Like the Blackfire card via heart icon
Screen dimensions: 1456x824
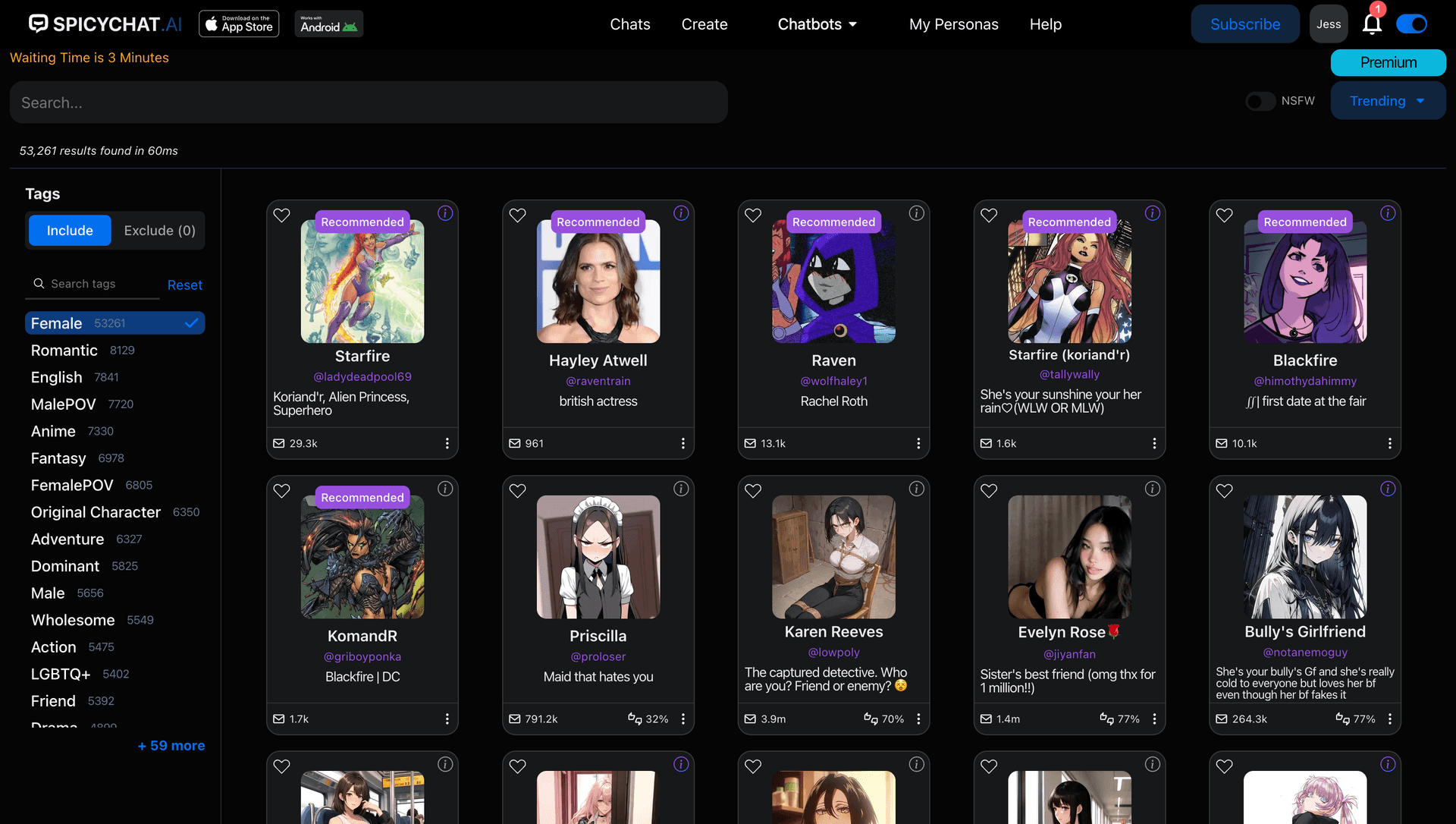tap(1224, 215)
